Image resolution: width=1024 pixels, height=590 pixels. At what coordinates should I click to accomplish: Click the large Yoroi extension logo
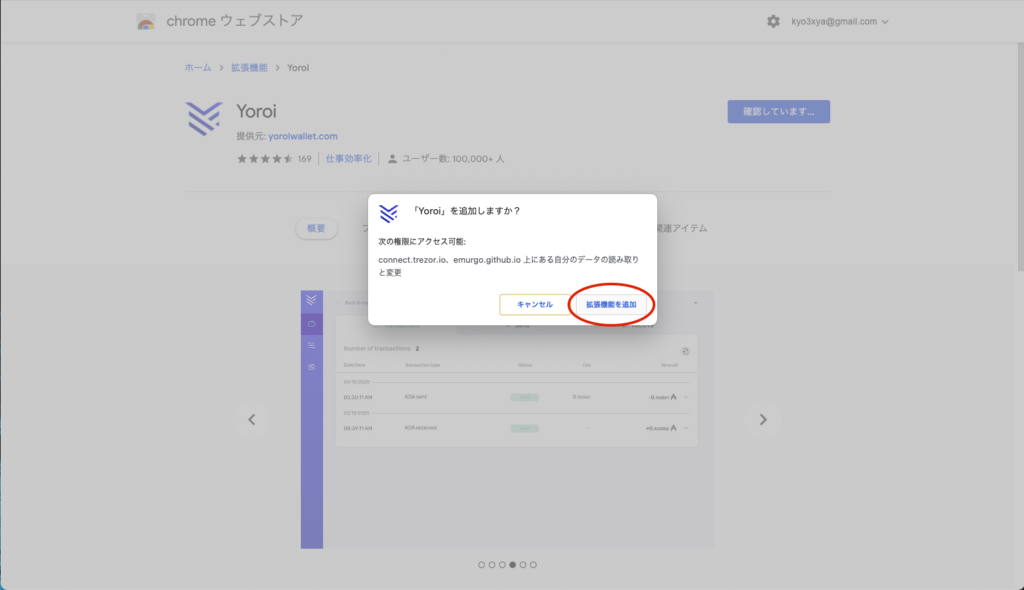pyautogui.click(x=204, y=118)
